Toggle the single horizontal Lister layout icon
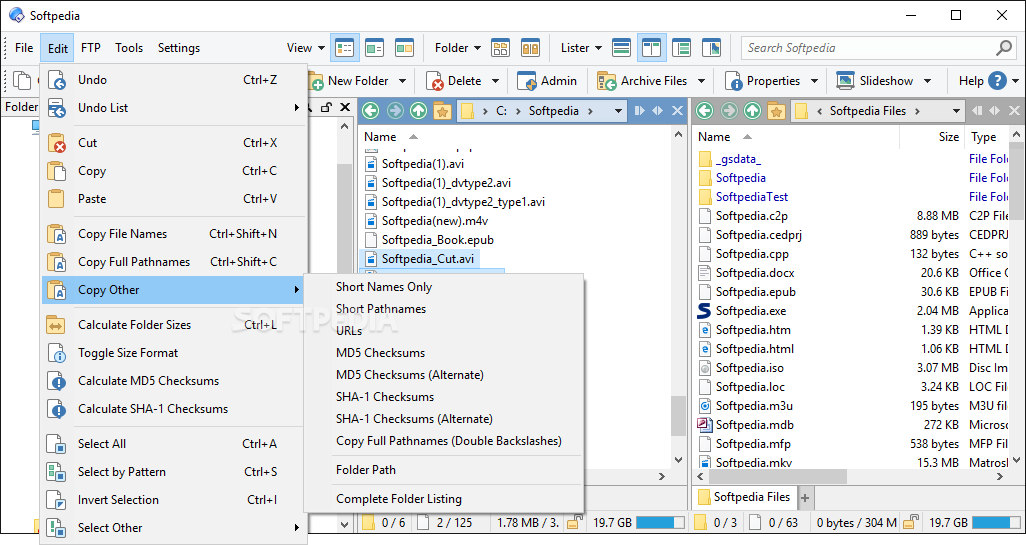 coord(622,48)
